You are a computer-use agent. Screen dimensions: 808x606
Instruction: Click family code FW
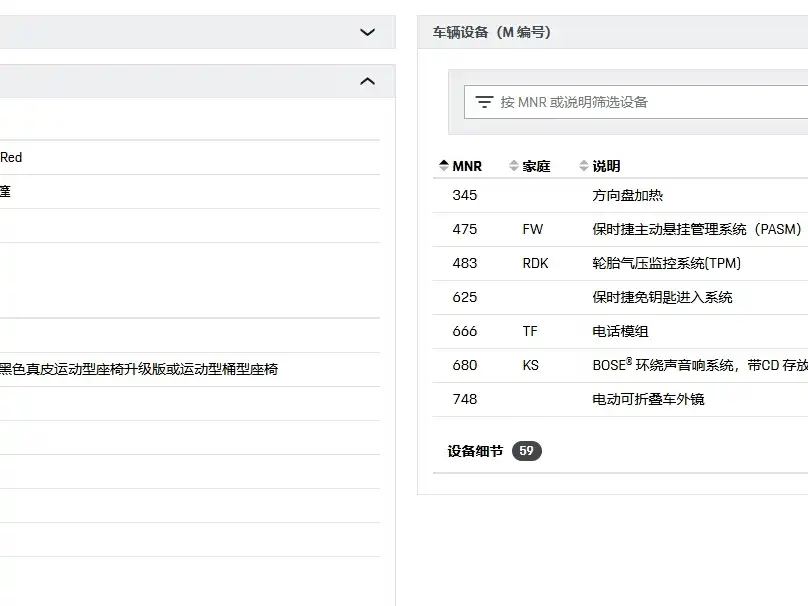click(533, 229)
